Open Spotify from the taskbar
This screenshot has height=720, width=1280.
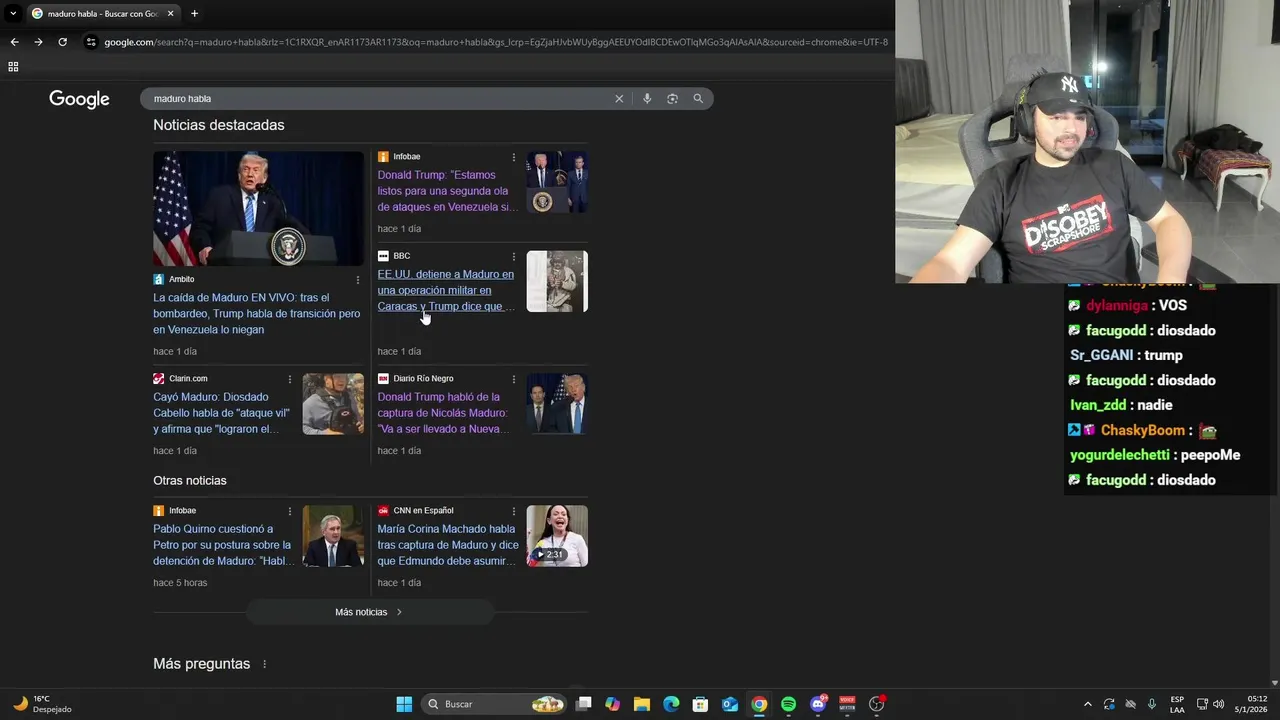pyautogui.click(x=788, y=704)
